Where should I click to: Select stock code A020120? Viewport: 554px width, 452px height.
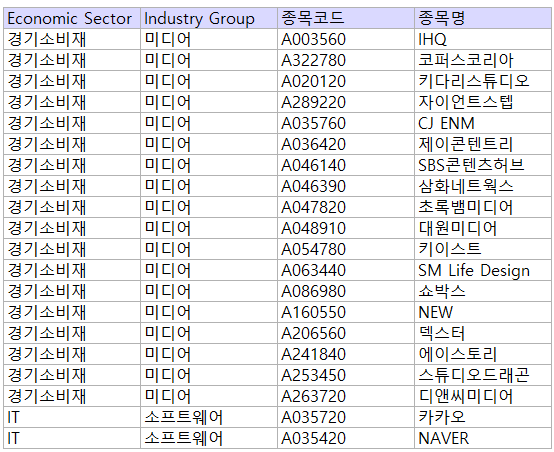346,81
